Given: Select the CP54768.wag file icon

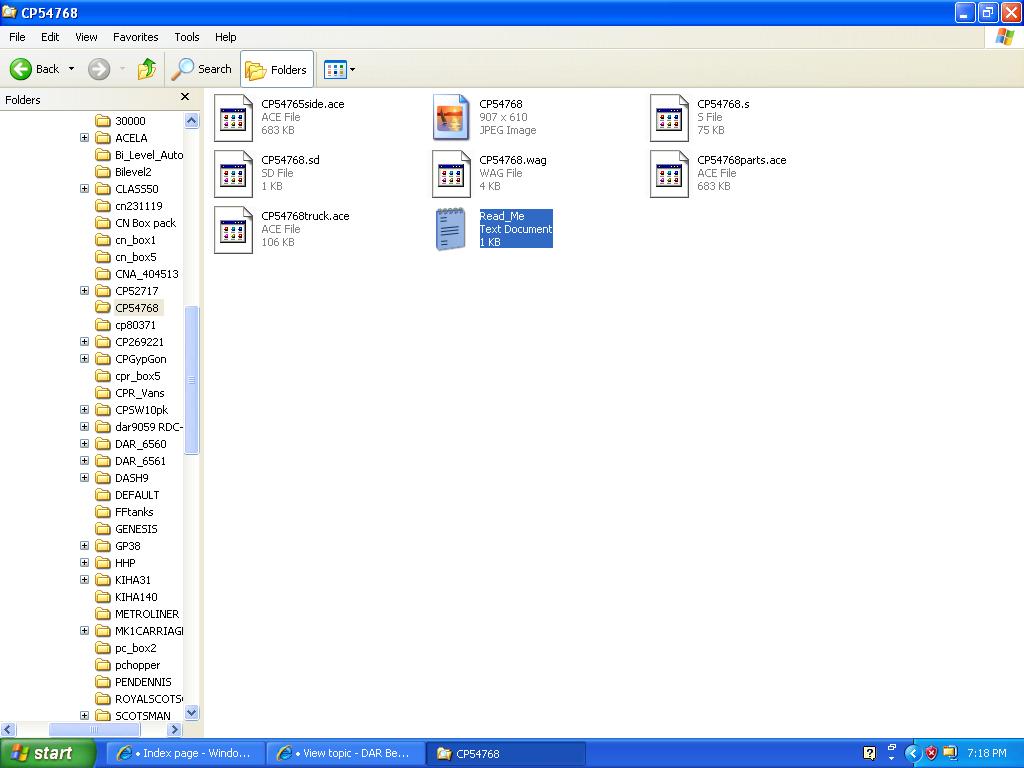Looking at the screenshot, I should coord(450,174).
